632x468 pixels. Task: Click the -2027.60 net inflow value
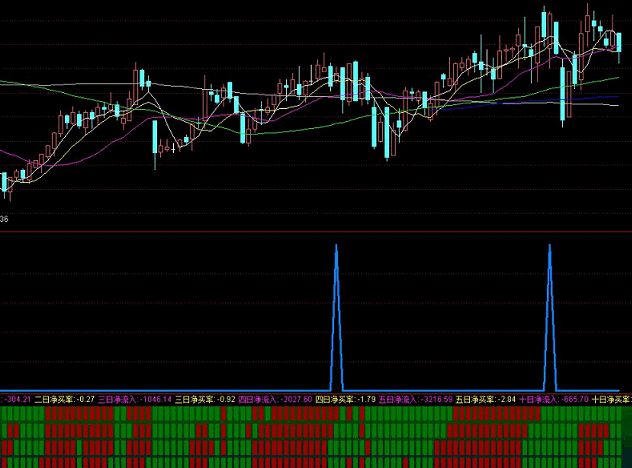tap(296, 398)
